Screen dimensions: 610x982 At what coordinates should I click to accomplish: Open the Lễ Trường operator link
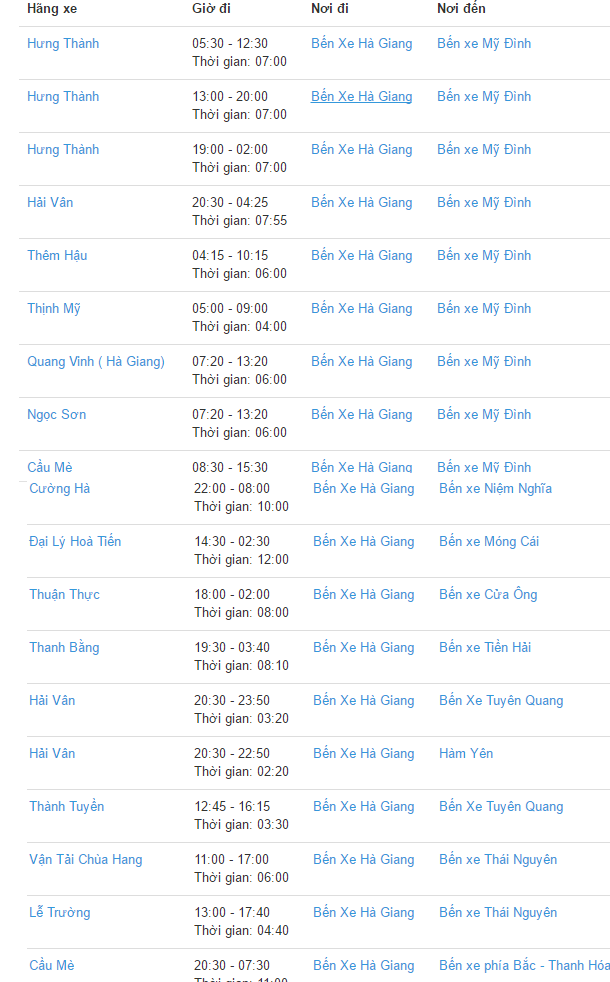click(60, 913)
